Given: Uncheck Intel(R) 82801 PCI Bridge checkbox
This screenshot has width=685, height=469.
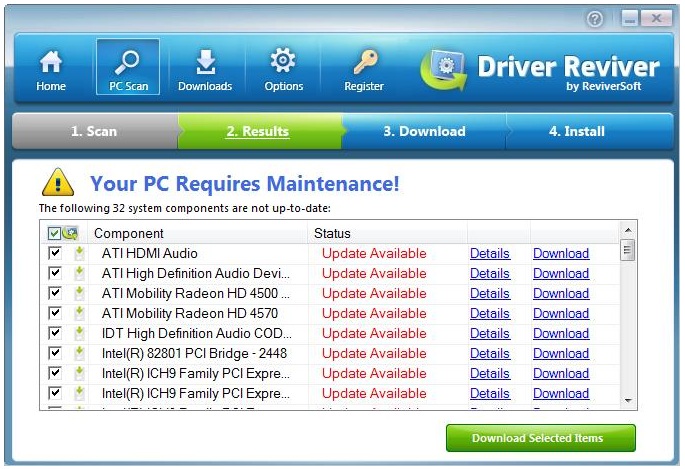Looking at the screenshot, I should pos(55,353).
